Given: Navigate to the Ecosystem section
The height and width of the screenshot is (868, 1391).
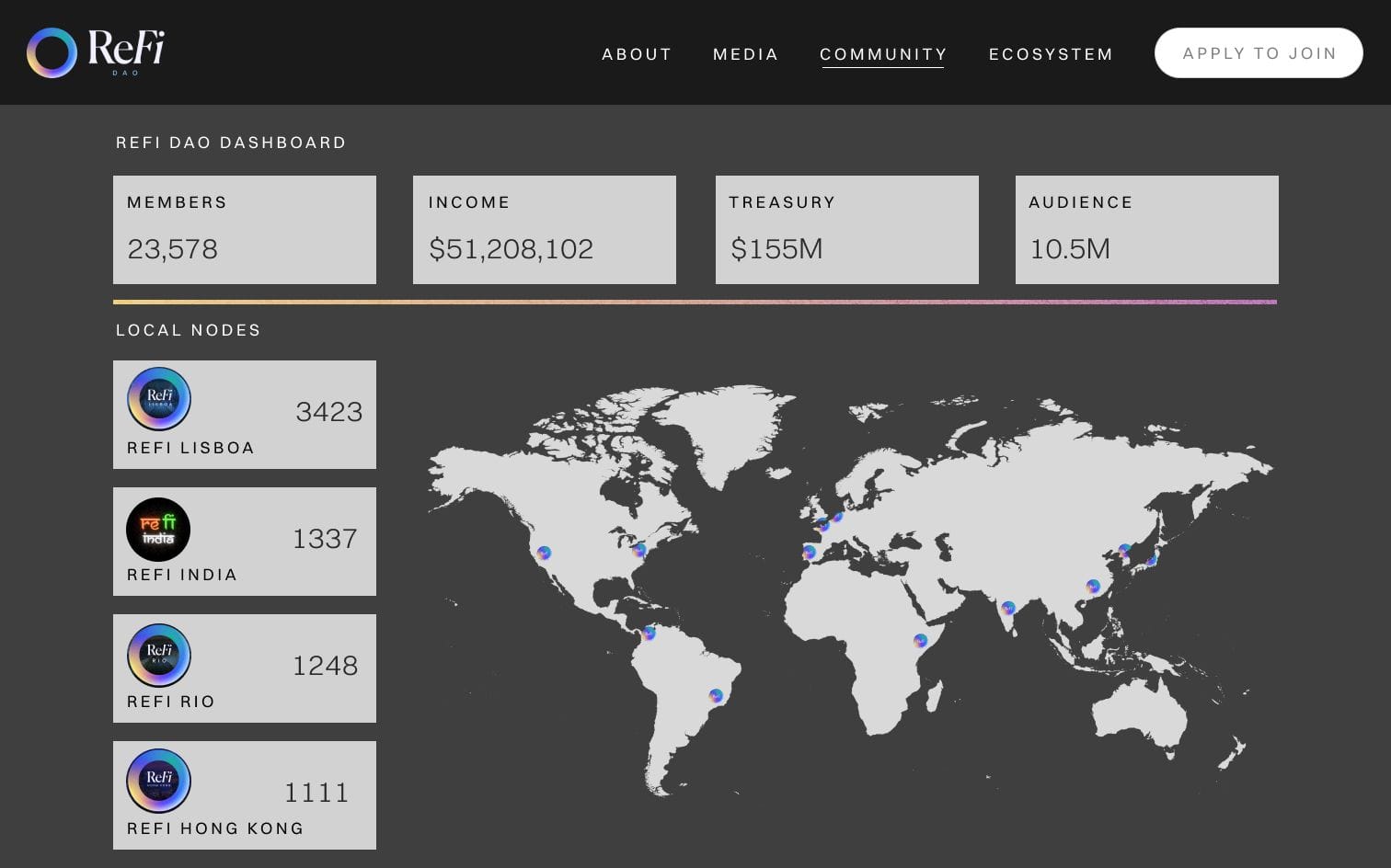Looking at the screenshot, I should click(1051, 54).
